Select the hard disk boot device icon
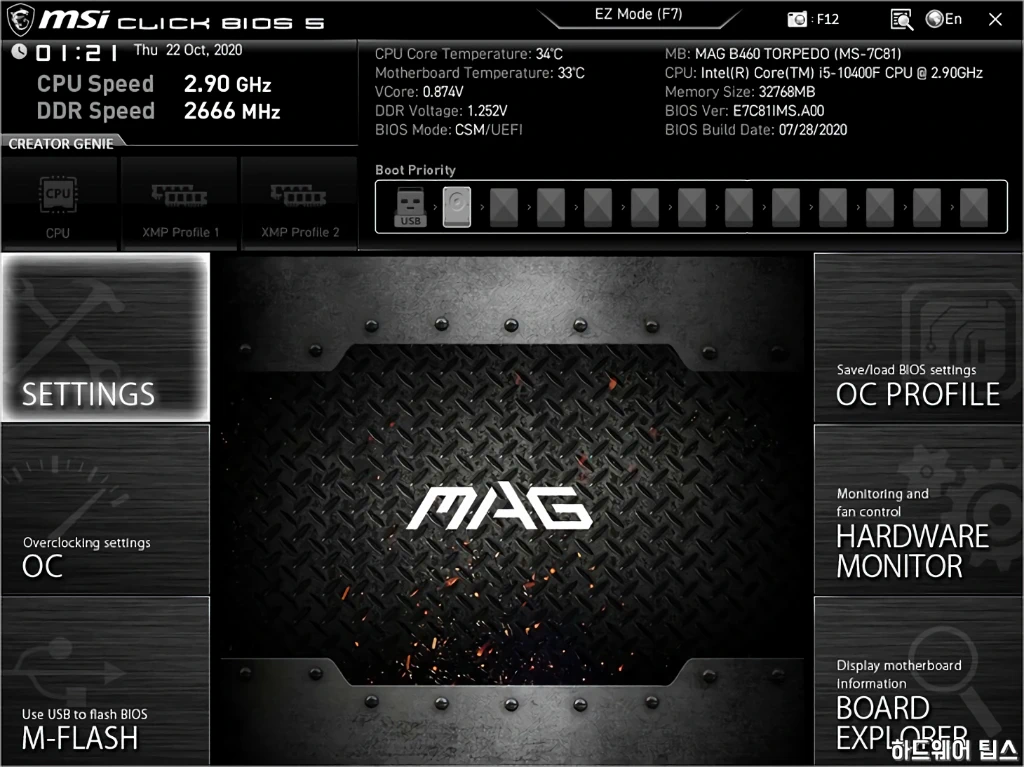Image resolution: width=1024 pixels, height=767 pixels. (x=456, y=207)
